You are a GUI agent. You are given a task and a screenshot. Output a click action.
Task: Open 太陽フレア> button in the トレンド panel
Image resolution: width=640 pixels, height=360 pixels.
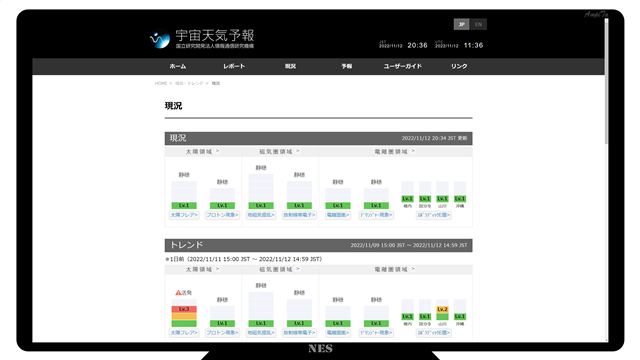[x=184, y=333]
